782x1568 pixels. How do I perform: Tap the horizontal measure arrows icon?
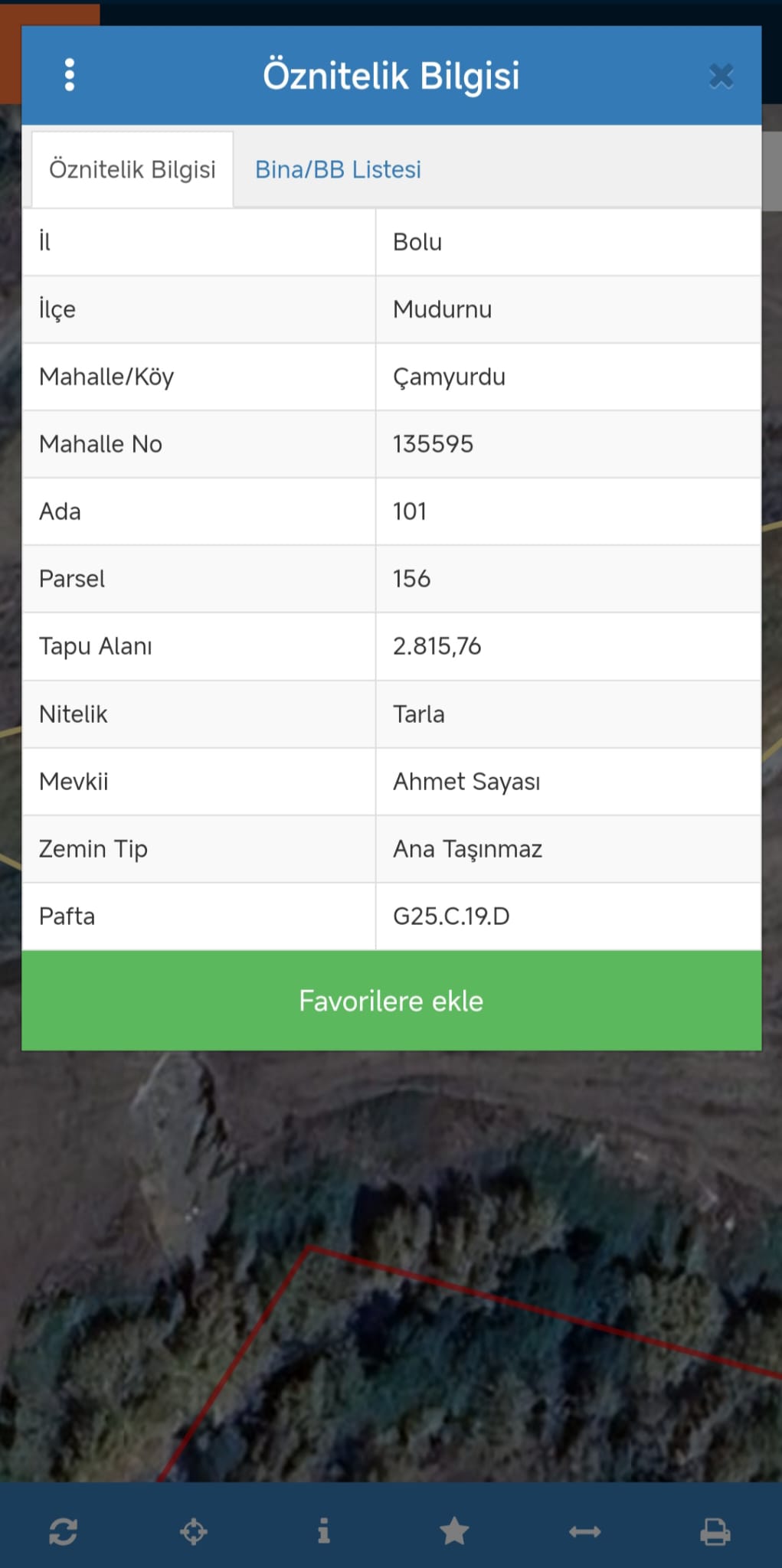[x=584, y=1531]
